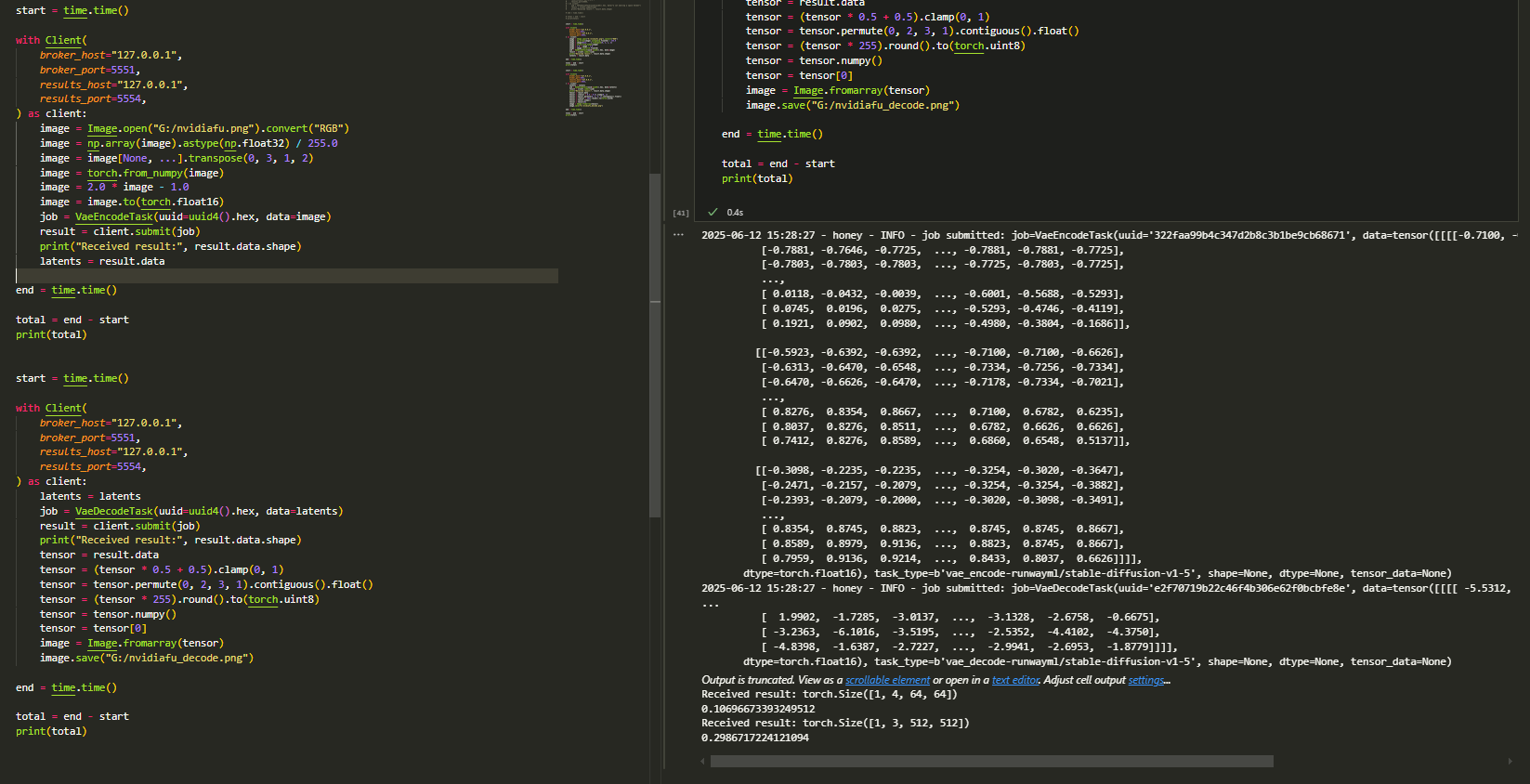Click second 'results_port=5554' argument
The height and width of the screenshot is (784, 1530).
point(93,466)
